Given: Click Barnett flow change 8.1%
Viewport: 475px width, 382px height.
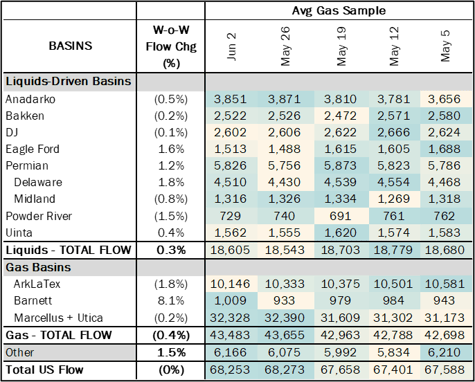Looking at the screenshot, I should [x=171, y=301].
